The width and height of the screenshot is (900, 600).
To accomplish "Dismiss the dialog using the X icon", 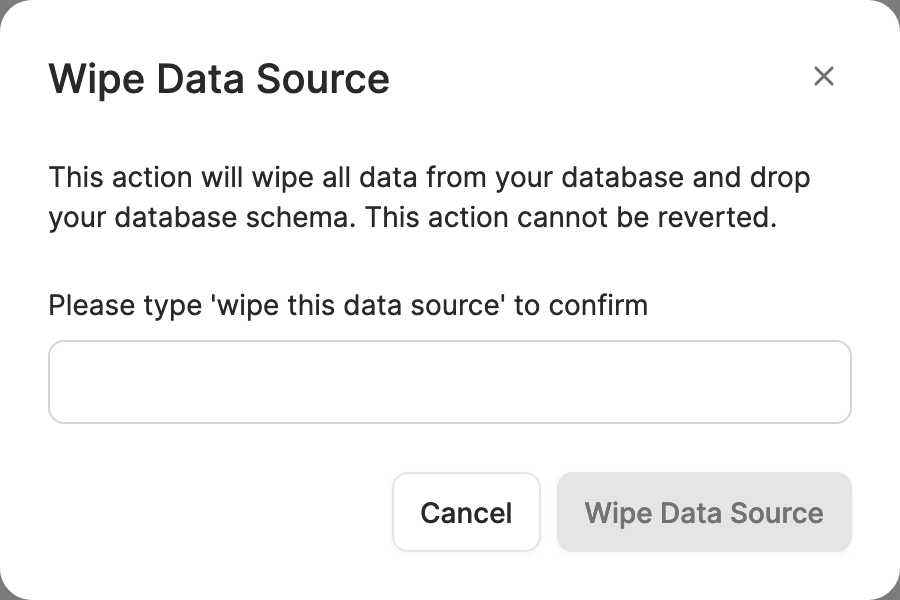I will [823, 76].
